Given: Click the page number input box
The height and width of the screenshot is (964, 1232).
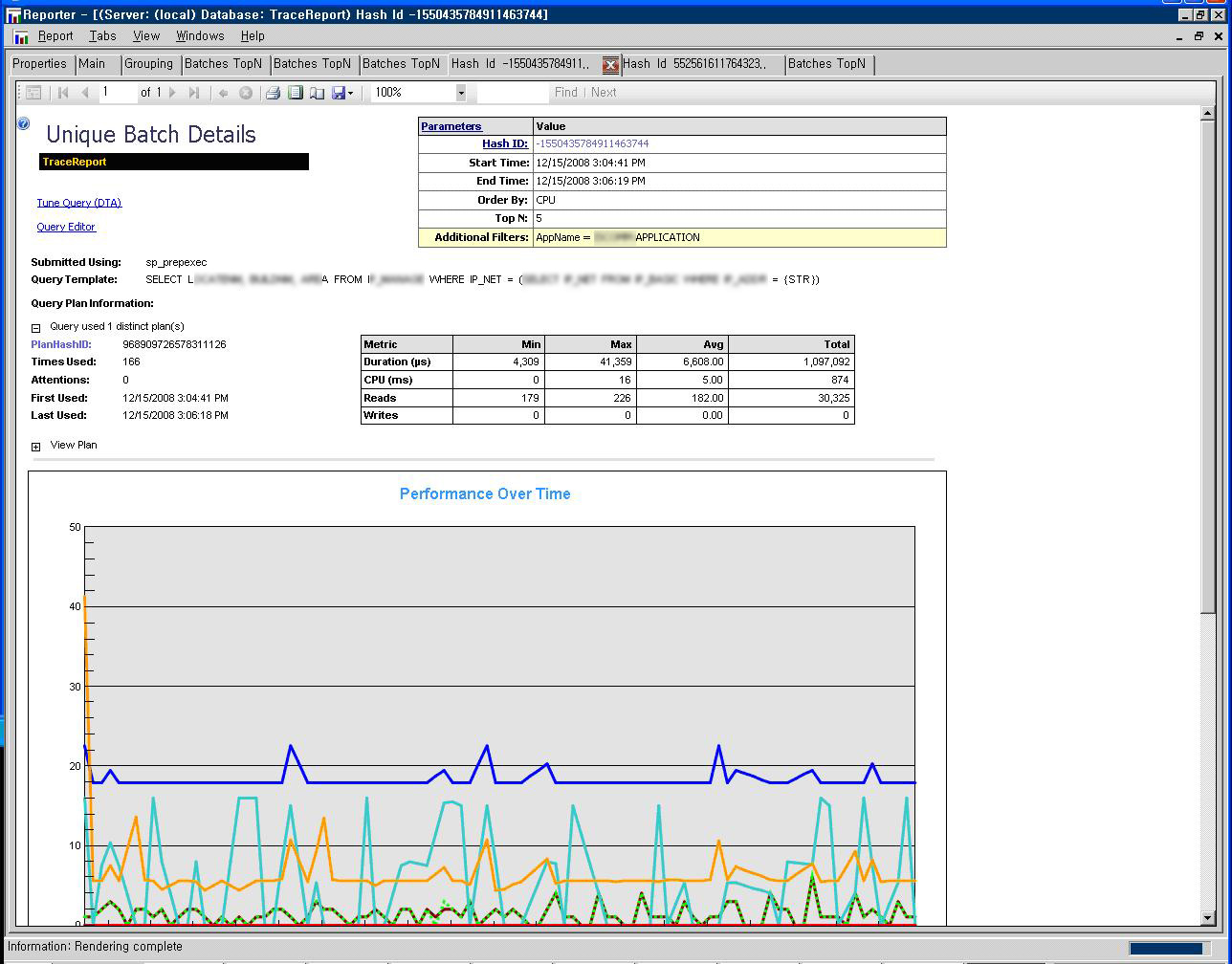Looking at the screenshot, I should tap(119, 93).
